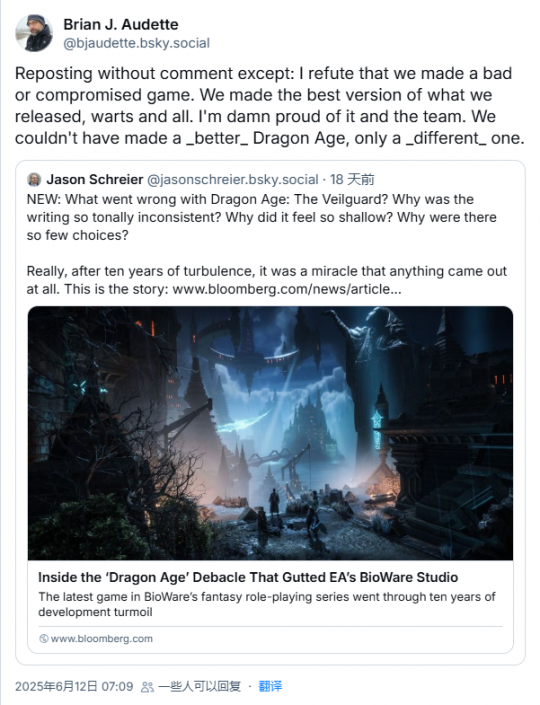The width and height of the screenshot is (540, 705).
Task: Click the people icon for reply settings
Action: 147,687
